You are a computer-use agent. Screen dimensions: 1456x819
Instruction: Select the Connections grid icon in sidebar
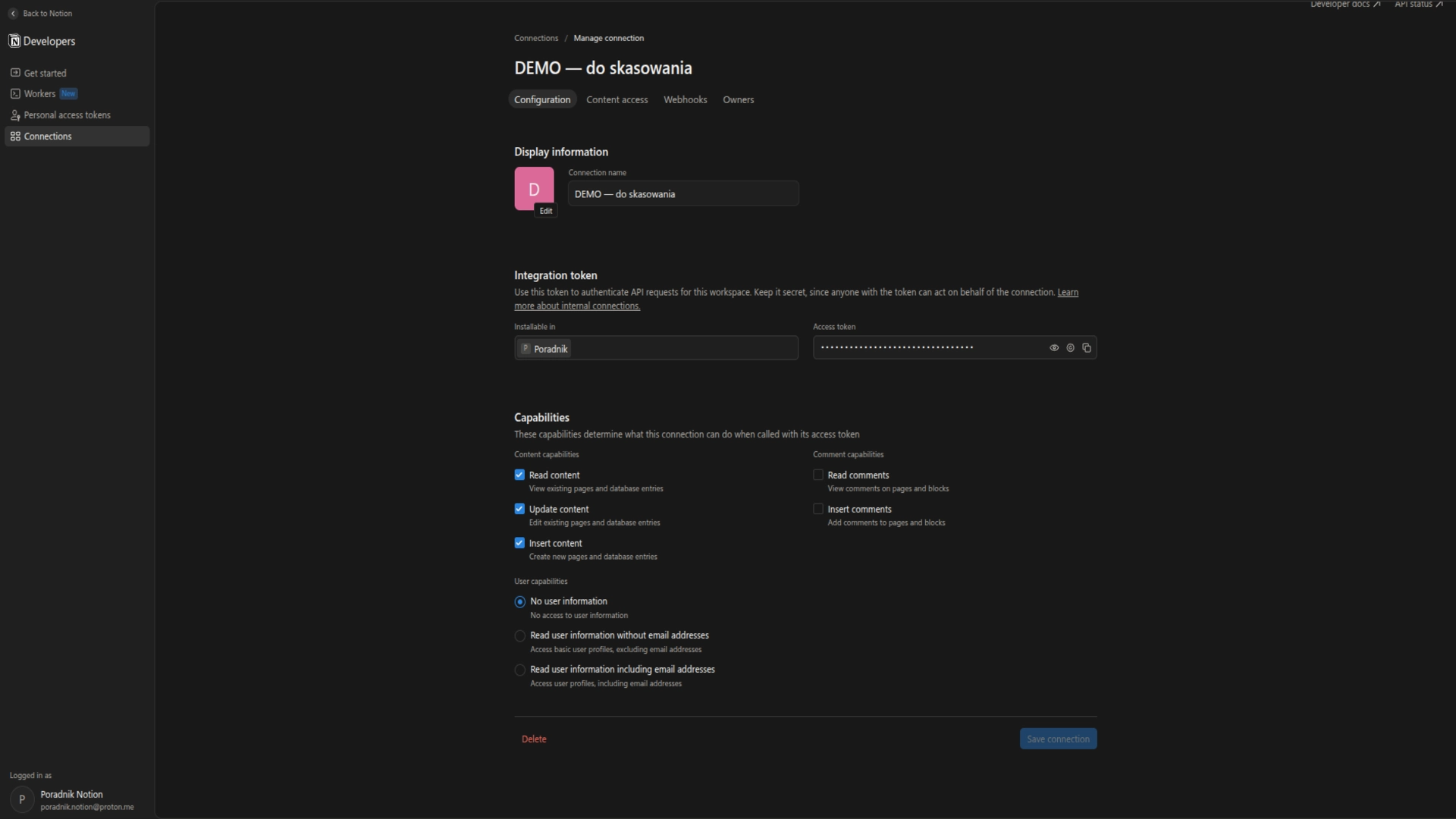pyautogui.click(x=15, y=136)
